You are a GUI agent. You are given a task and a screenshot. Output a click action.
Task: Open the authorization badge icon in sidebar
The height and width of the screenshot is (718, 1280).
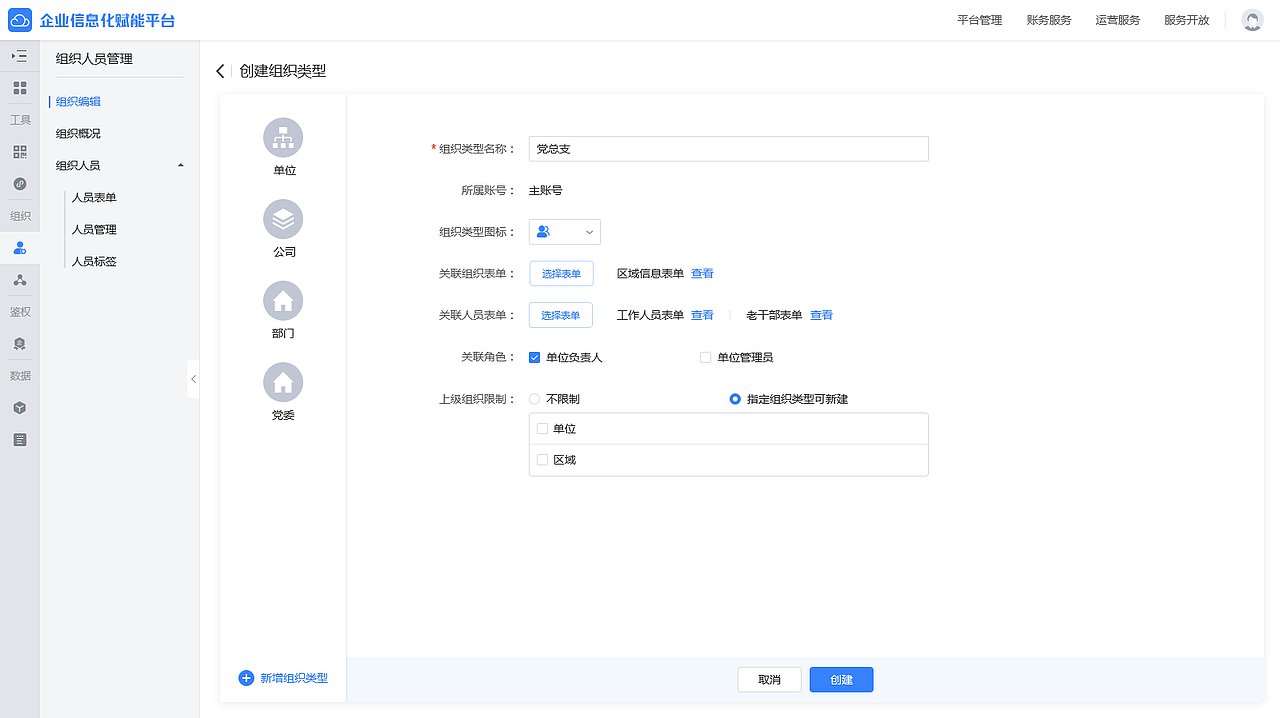click(x=19, y=343)
